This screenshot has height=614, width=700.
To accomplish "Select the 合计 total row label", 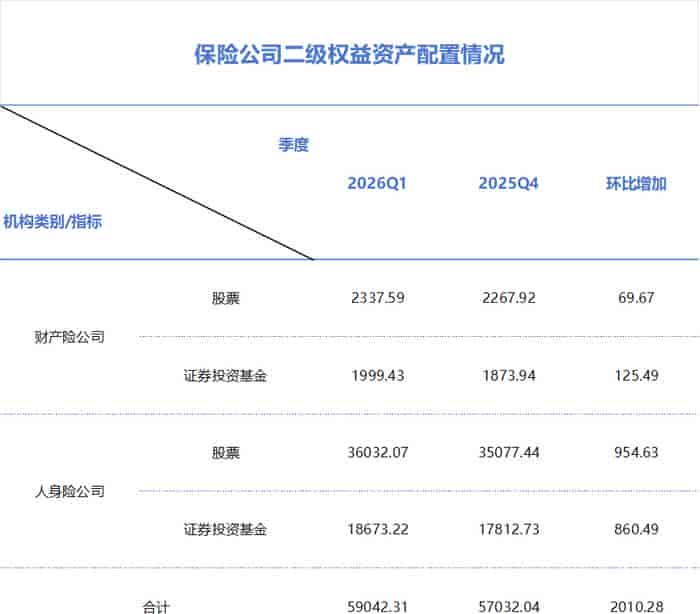I will coord(156,607).
